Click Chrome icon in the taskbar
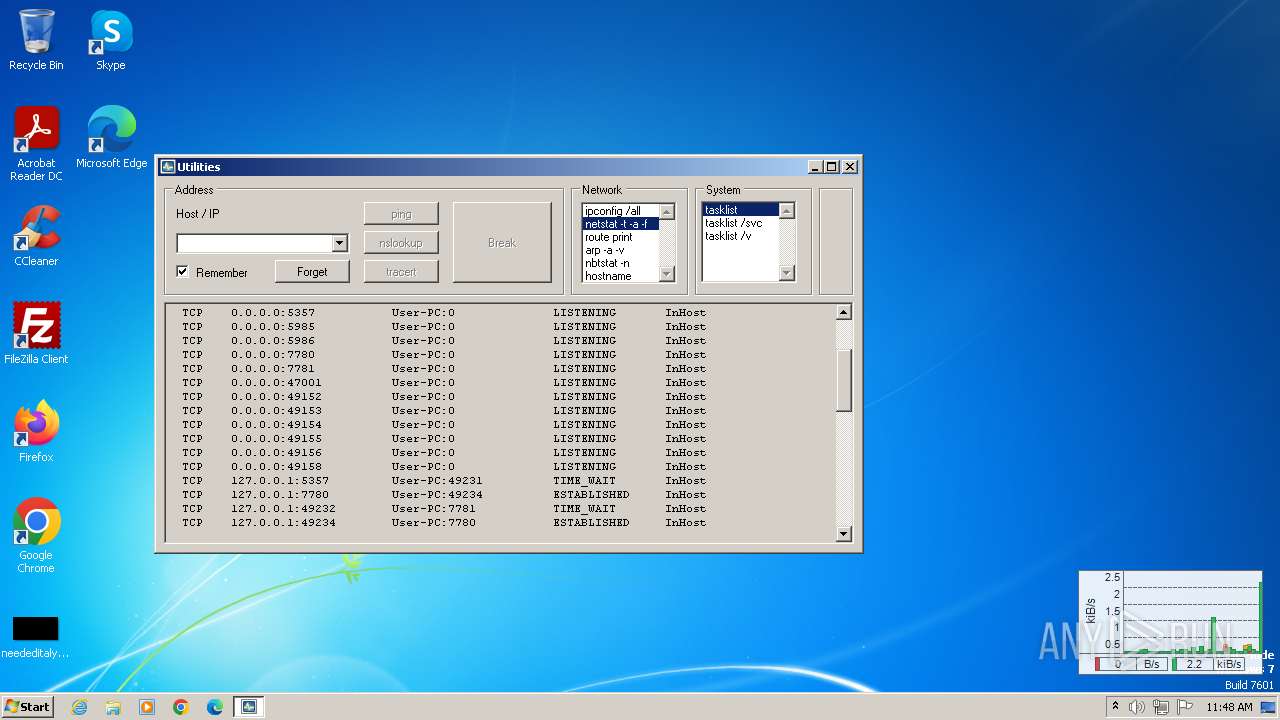1280x720 pixels. click(181, 707)
